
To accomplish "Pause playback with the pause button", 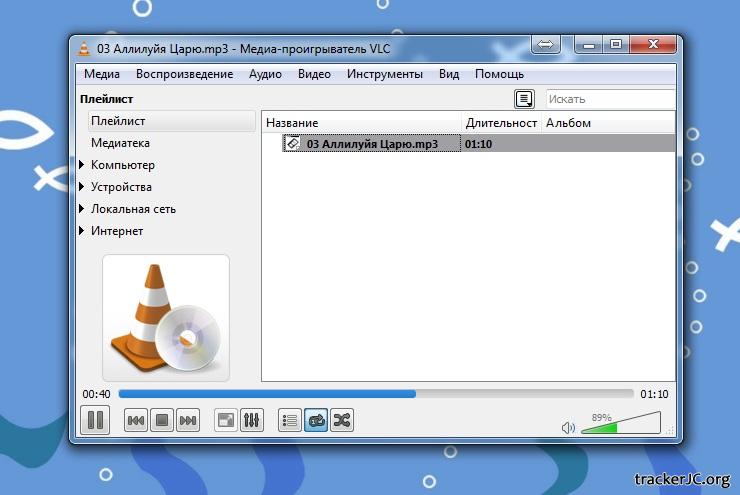I will point(96,420).
